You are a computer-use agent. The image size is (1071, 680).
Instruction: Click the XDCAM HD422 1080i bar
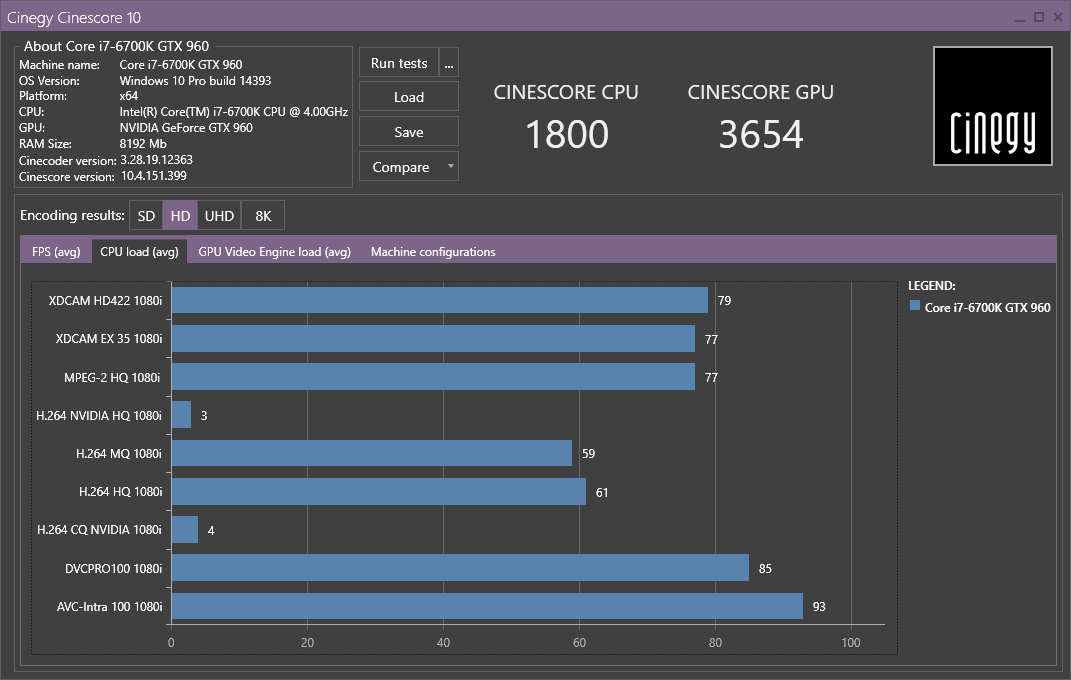pyautogui.click(x=440, y=300)
